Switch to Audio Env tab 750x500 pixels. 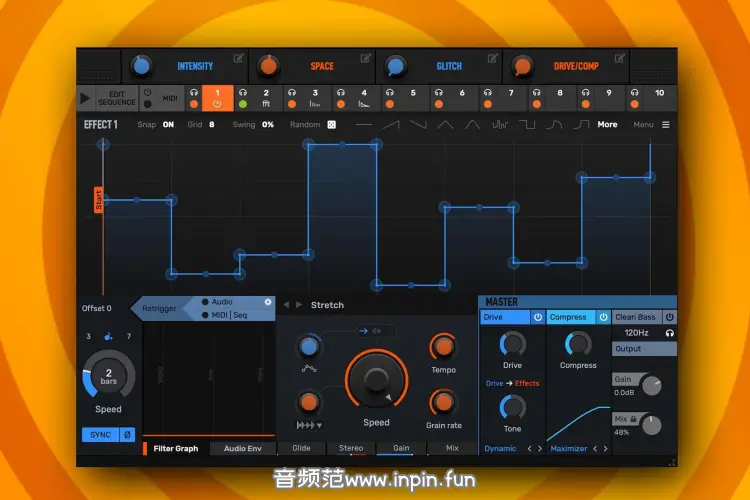coord(243,448)
